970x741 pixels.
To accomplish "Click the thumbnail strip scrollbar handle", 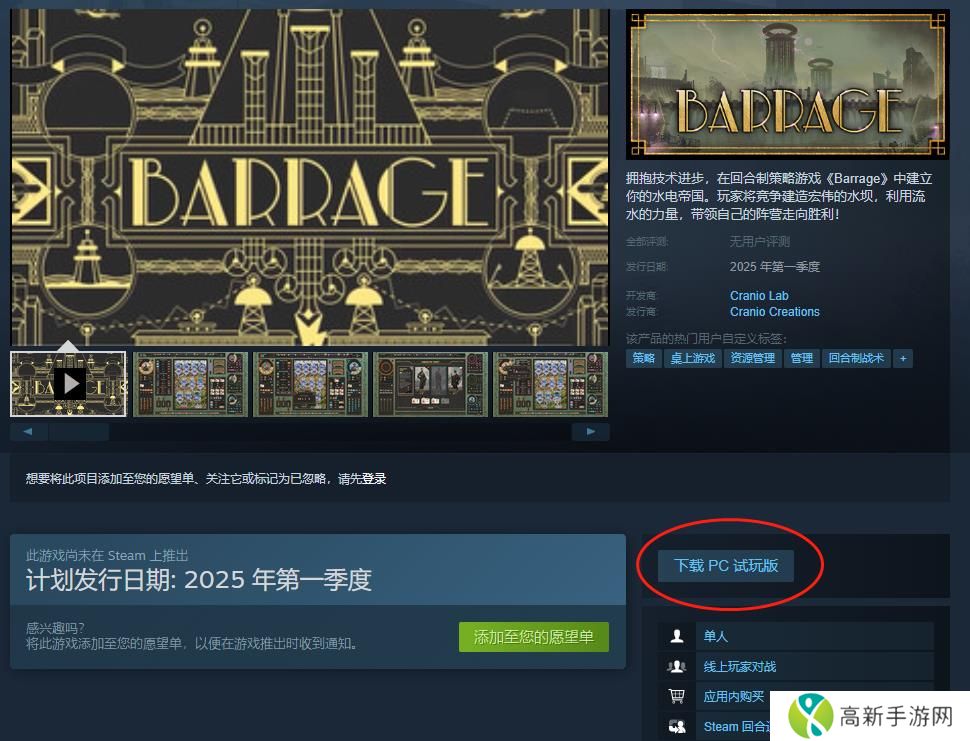I will pyautogui.click(x=79, y=432).
